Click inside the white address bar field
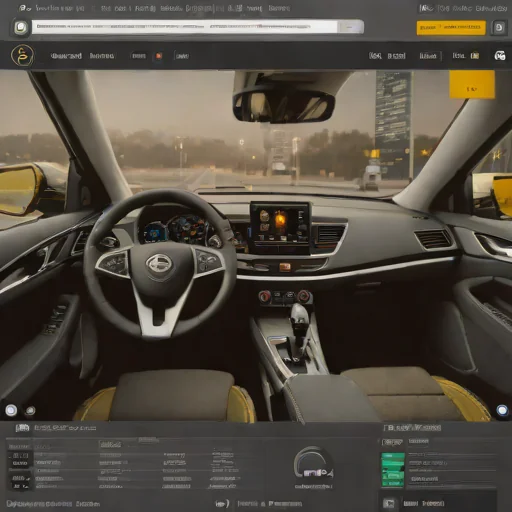This screenshot has height=512, width=512. pyautogui.click(x=185, y=27)
